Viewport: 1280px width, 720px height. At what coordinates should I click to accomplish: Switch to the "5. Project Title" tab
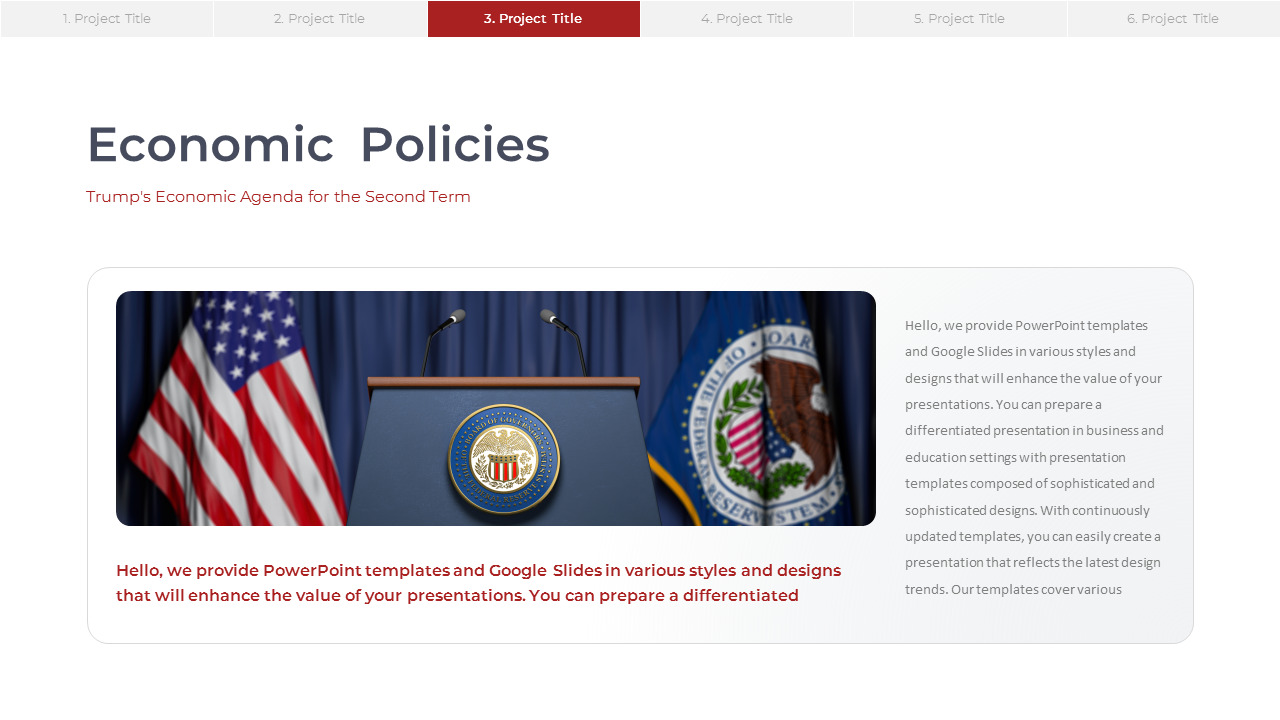point(959,18)
